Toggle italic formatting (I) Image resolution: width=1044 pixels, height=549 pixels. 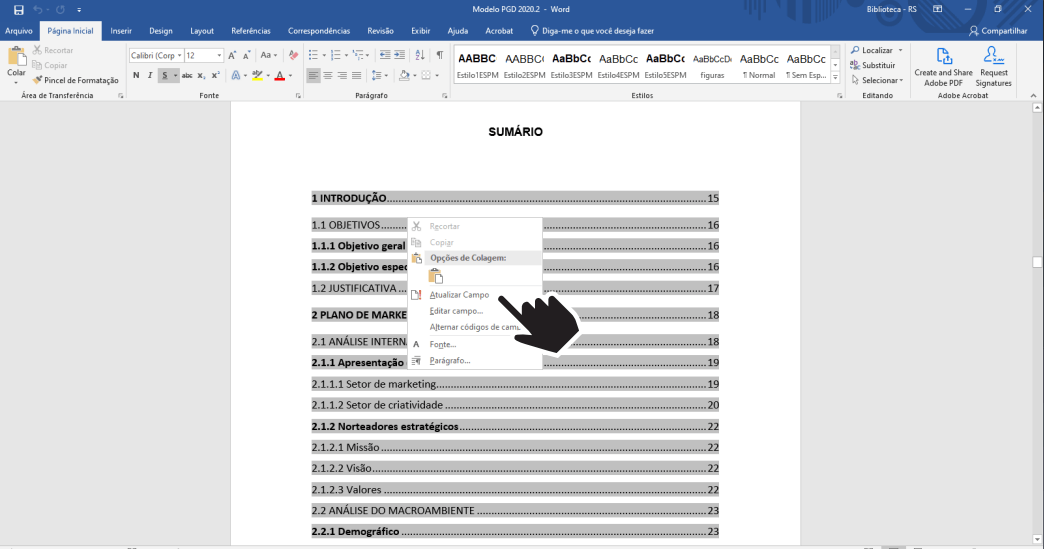150,75
